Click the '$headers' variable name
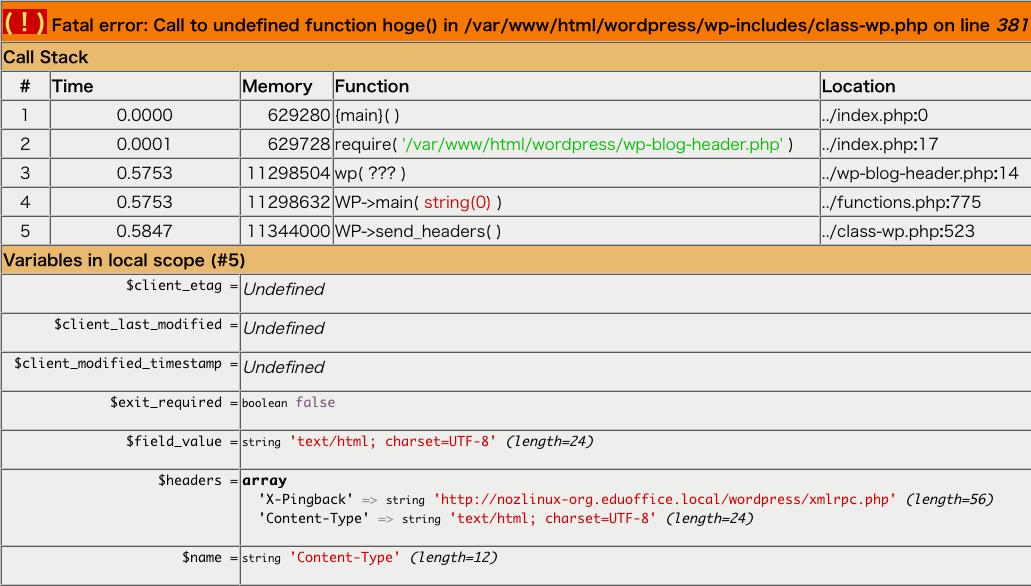The image size is (1031, 586). point(190,480)
